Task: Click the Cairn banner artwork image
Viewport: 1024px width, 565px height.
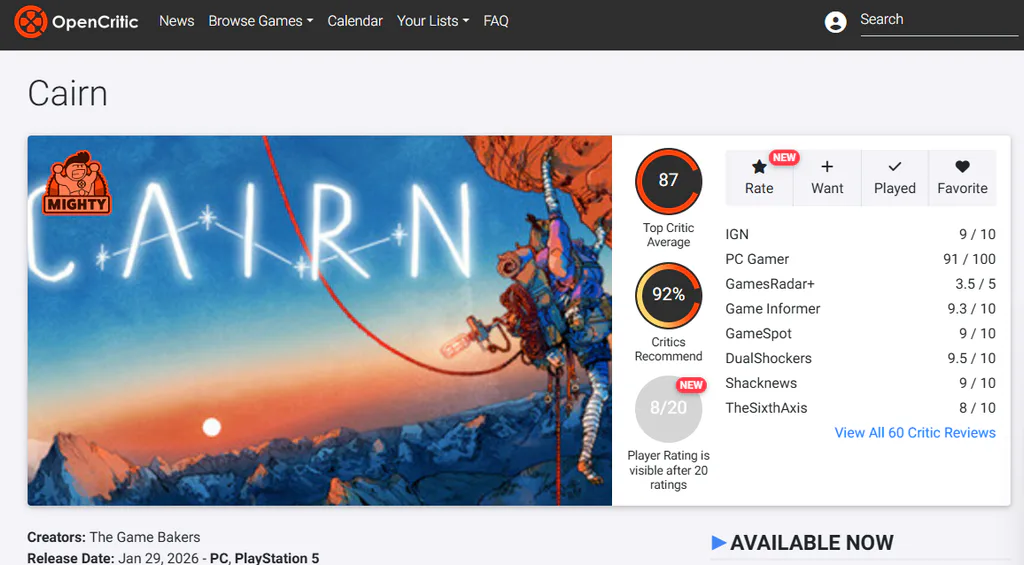Action: [x=319, y=320]
